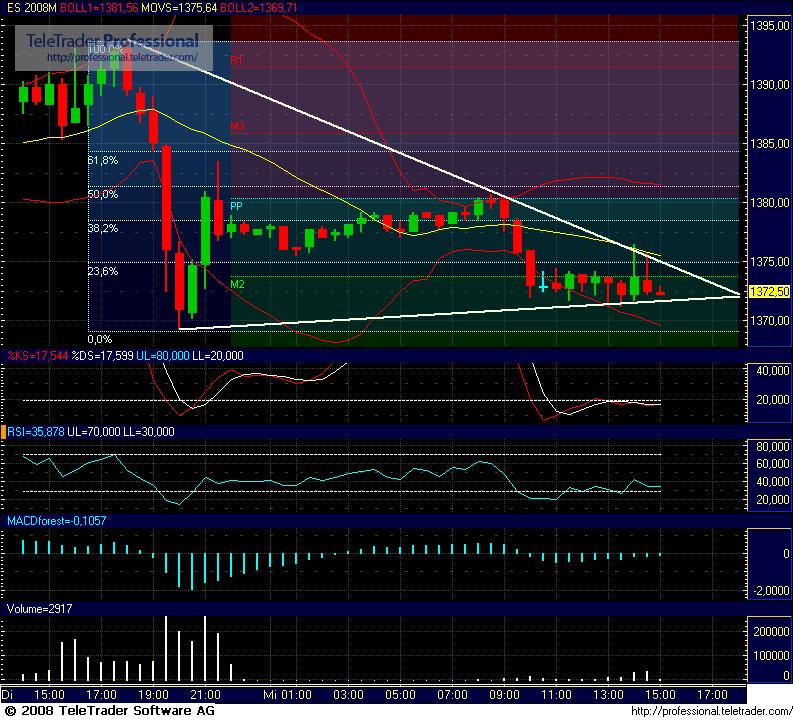Click the stochastic LL=20,000 lower limit label
Image resolution: width=793 pixels, height=720 pixels.
coord(217,356)
